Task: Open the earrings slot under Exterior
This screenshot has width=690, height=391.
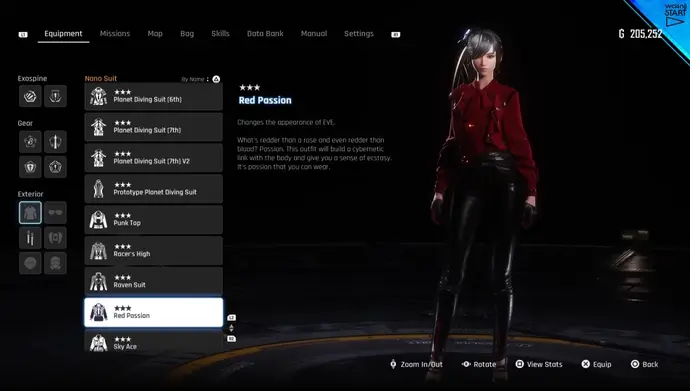Action: 30,238
